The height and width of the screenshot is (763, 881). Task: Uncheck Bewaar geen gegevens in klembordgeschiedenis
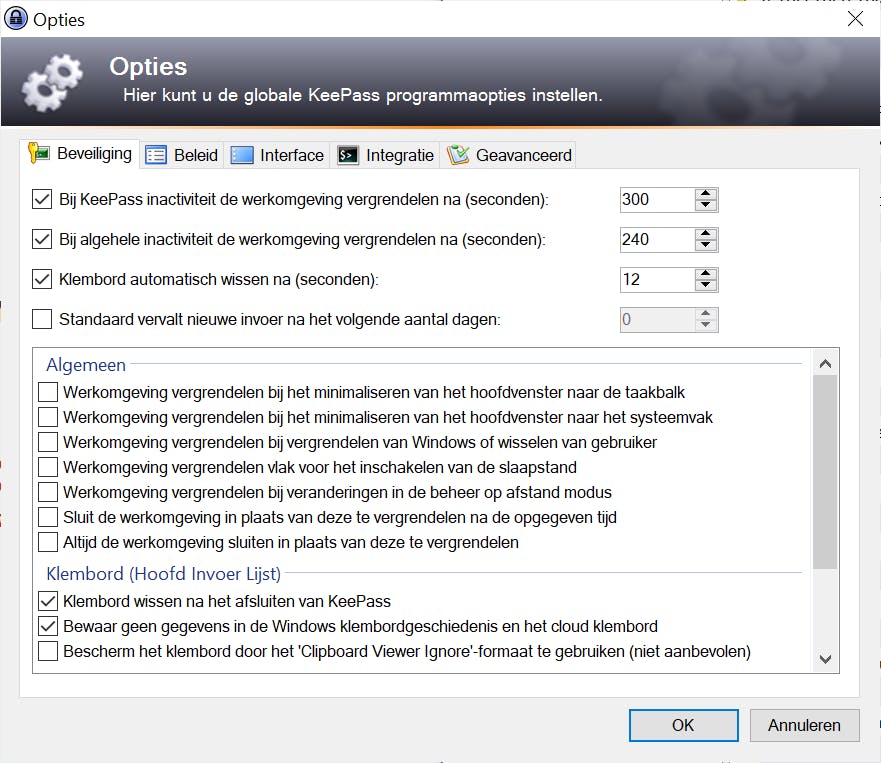pos(48,626)
